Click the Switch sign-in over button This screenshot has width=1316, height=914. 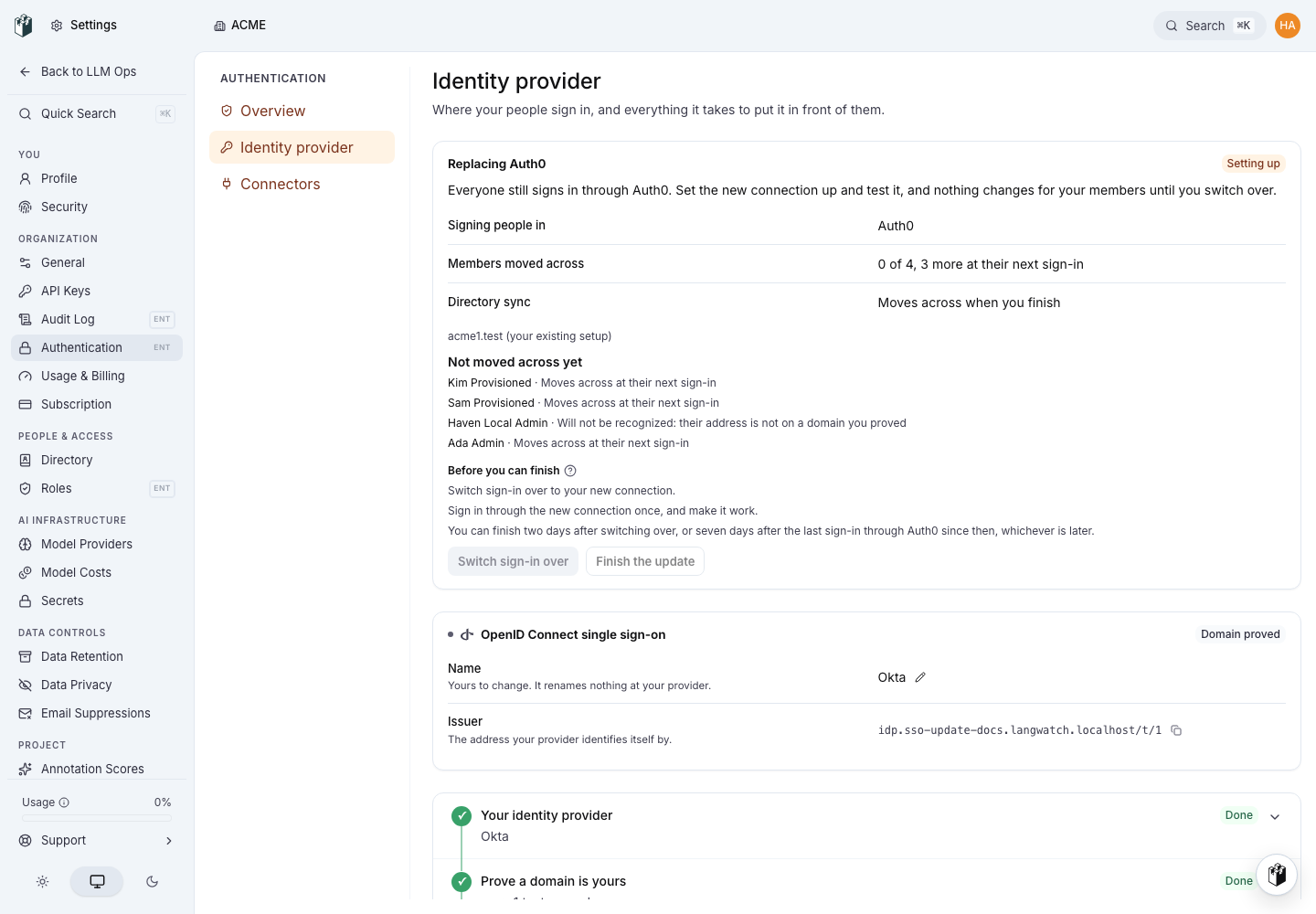pyautogui.click(x=513, y=561)
